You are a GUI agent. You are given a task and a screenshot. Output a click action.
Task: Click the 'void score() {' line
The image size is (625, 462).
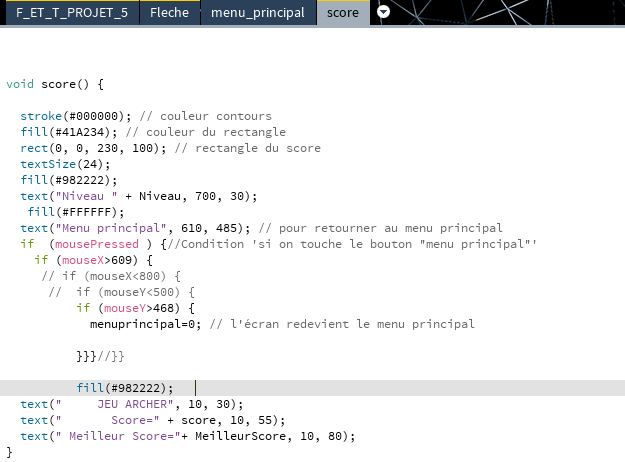coord(55,84)
